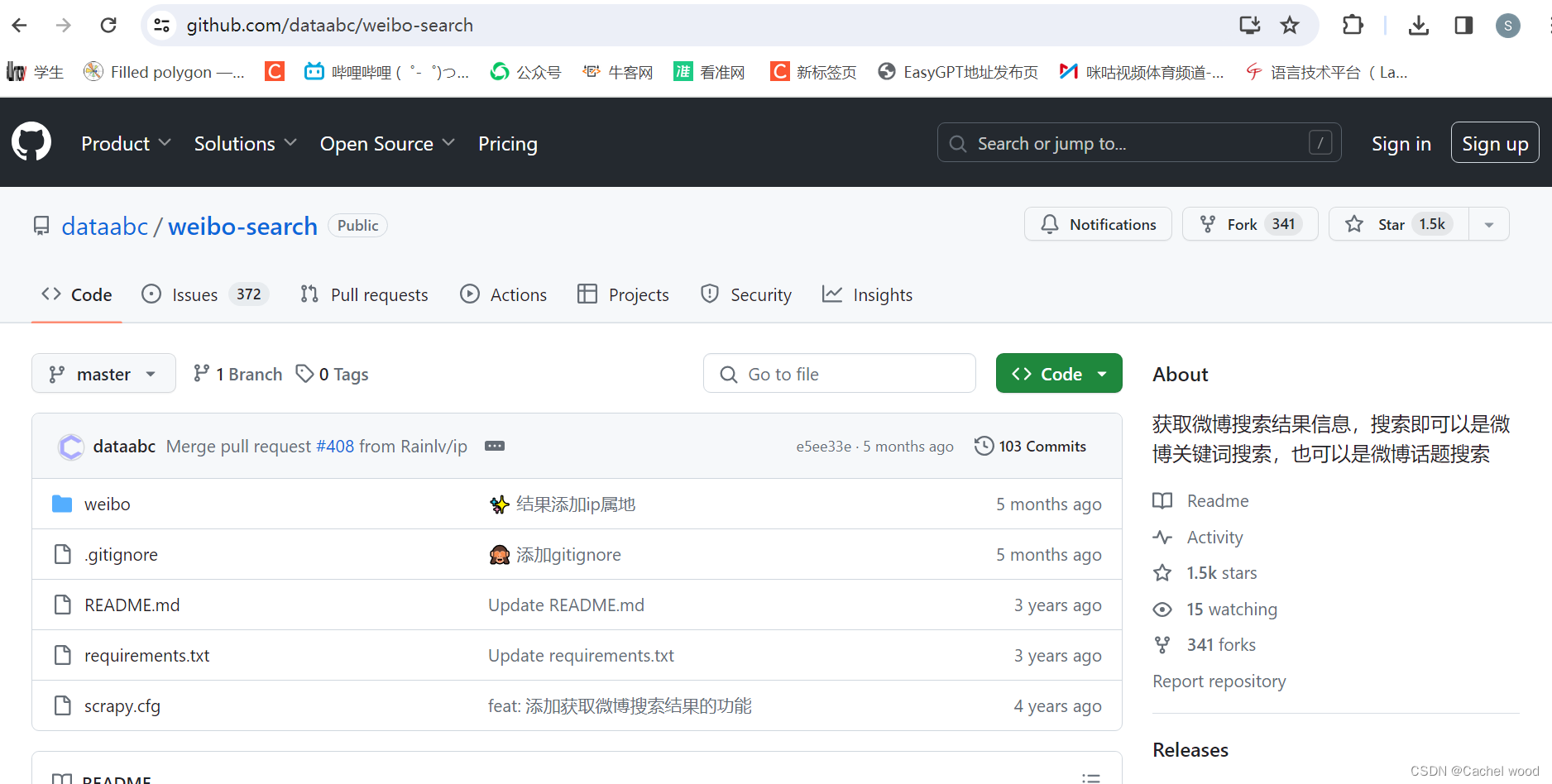This screenshot has width=1552, height=784.
Task: Open the 学生 bookmark
Action: [35, 72]
